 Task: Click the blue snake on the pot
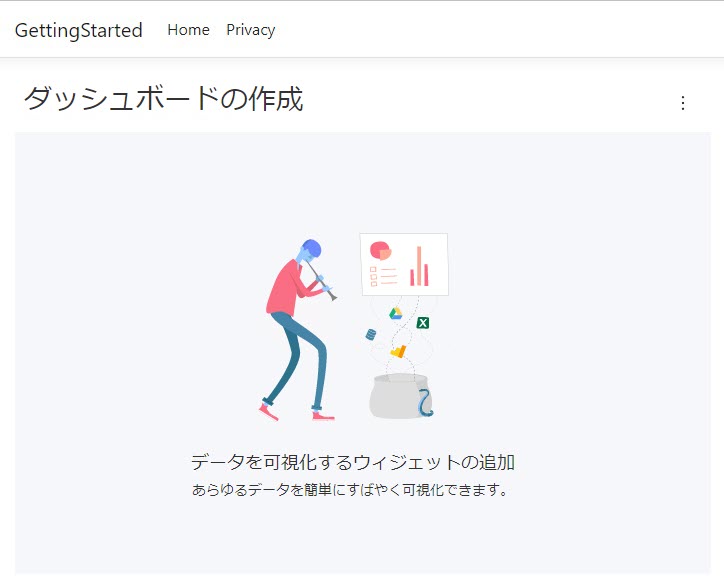425,402
